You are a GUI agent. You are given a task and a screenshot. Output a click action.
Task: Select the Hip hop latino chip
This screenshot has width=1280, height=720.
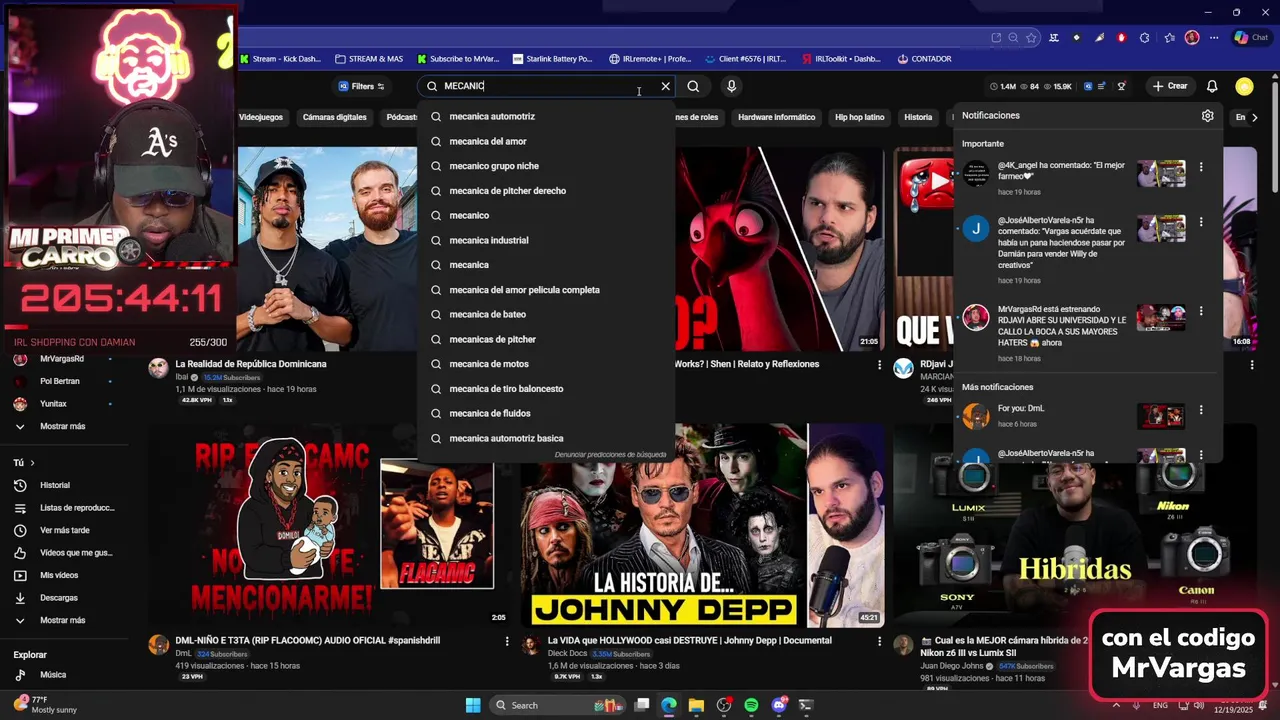click(860, 117)
